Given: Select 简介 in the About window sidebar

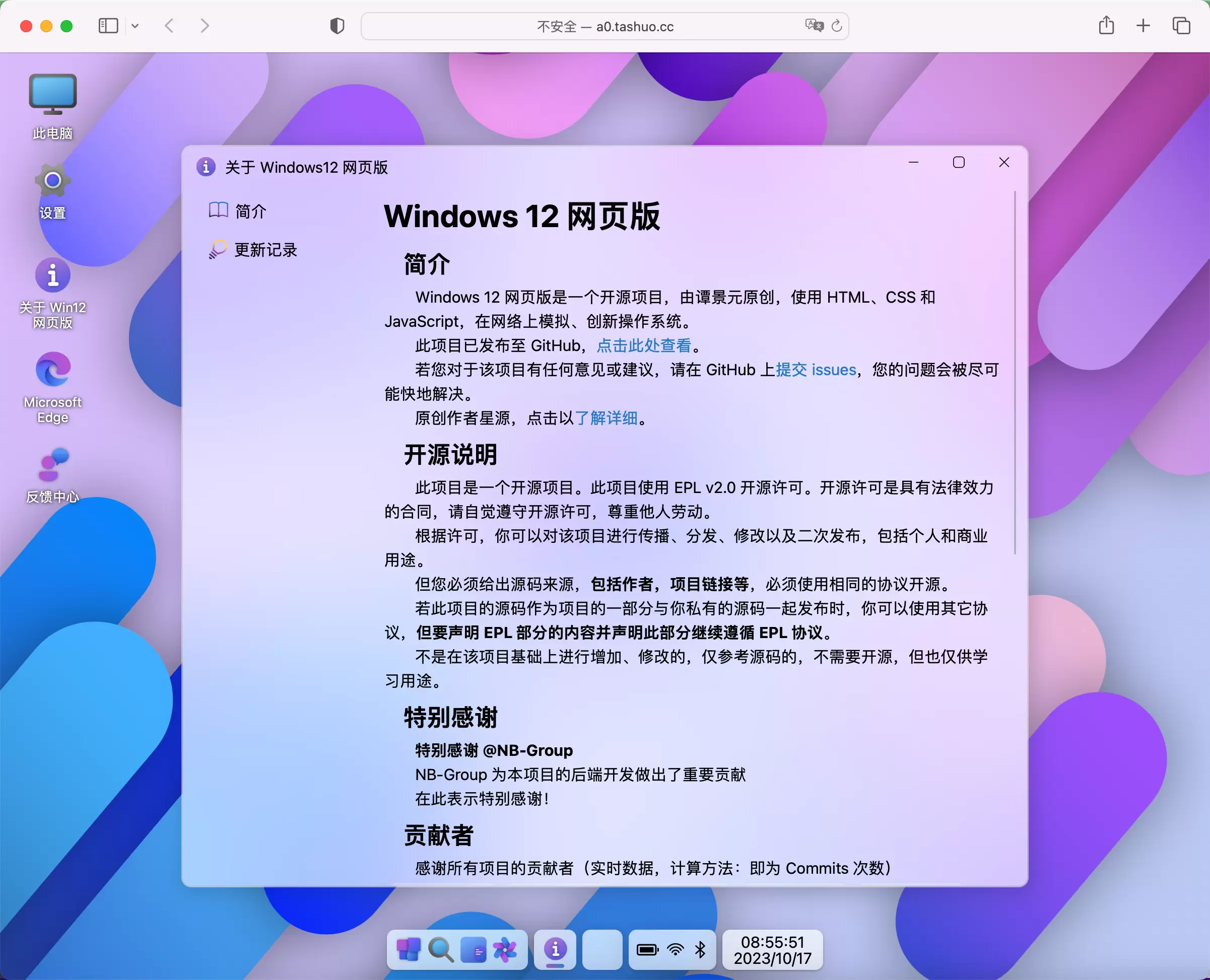Looking at the screenshot, I should [x=237, y=211].
